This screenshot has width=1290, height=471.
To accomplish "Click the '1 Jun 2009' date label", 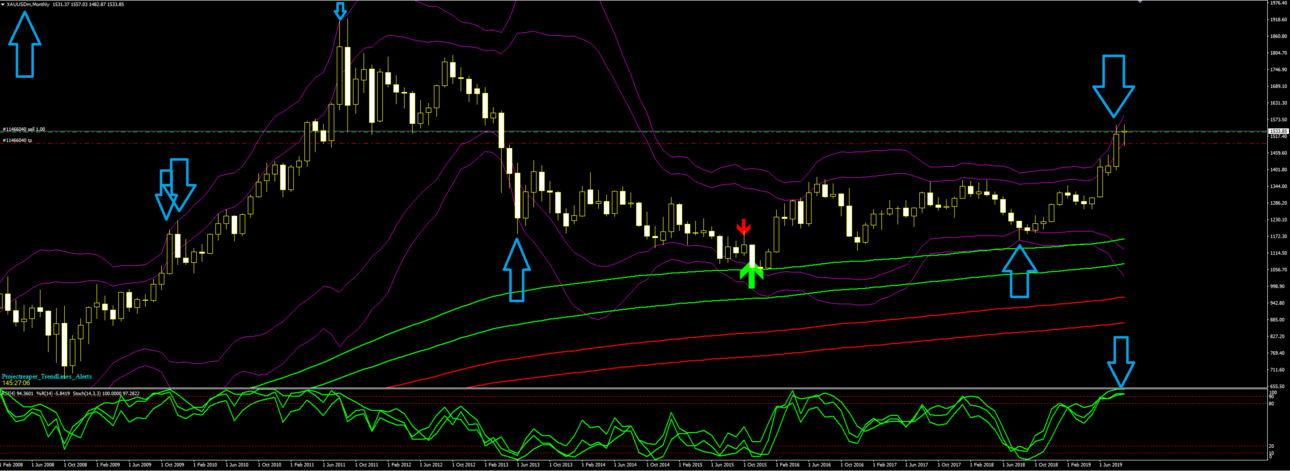I will (140, 464).
